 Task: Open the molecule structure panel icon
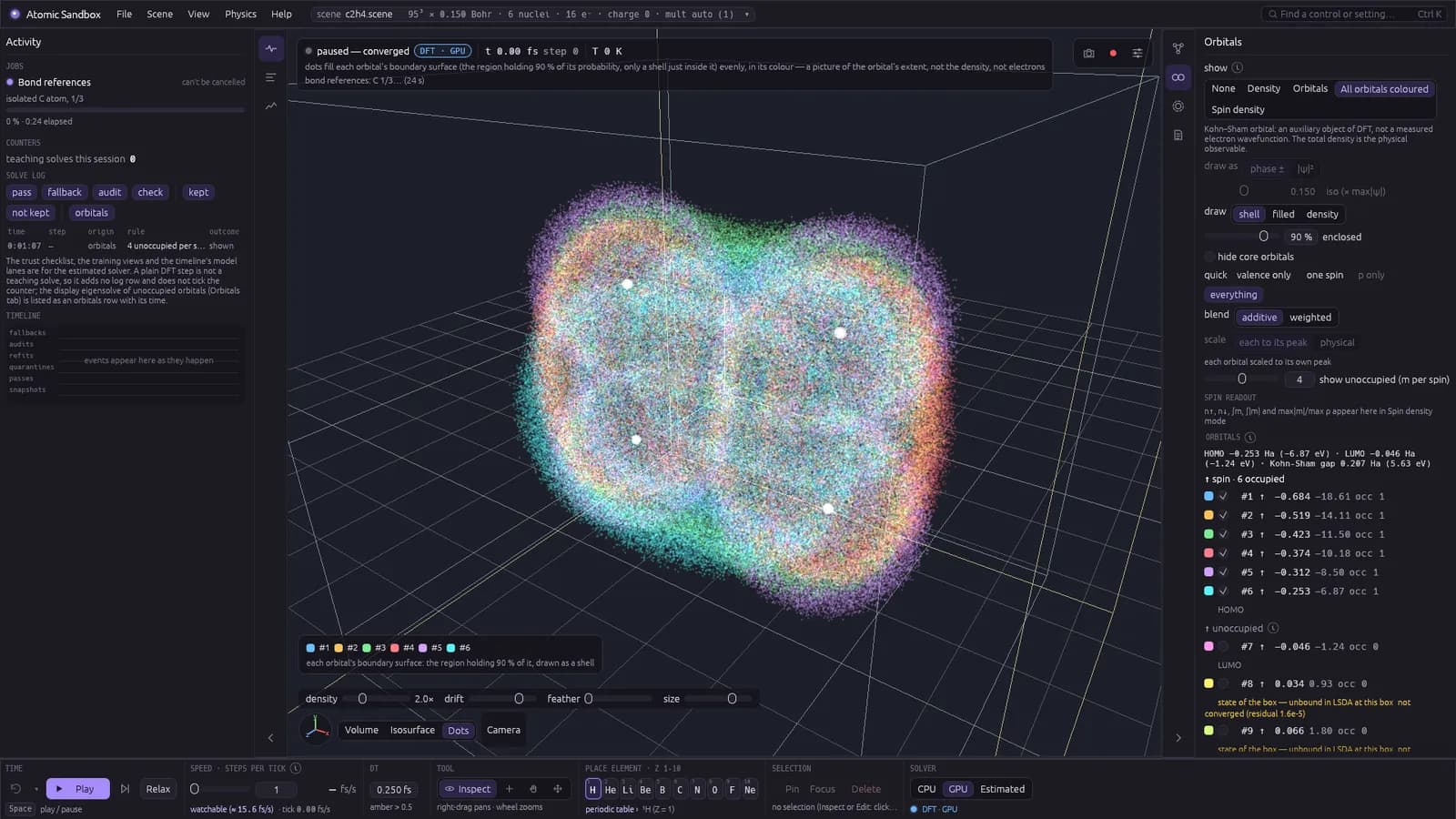point(1178,48)
